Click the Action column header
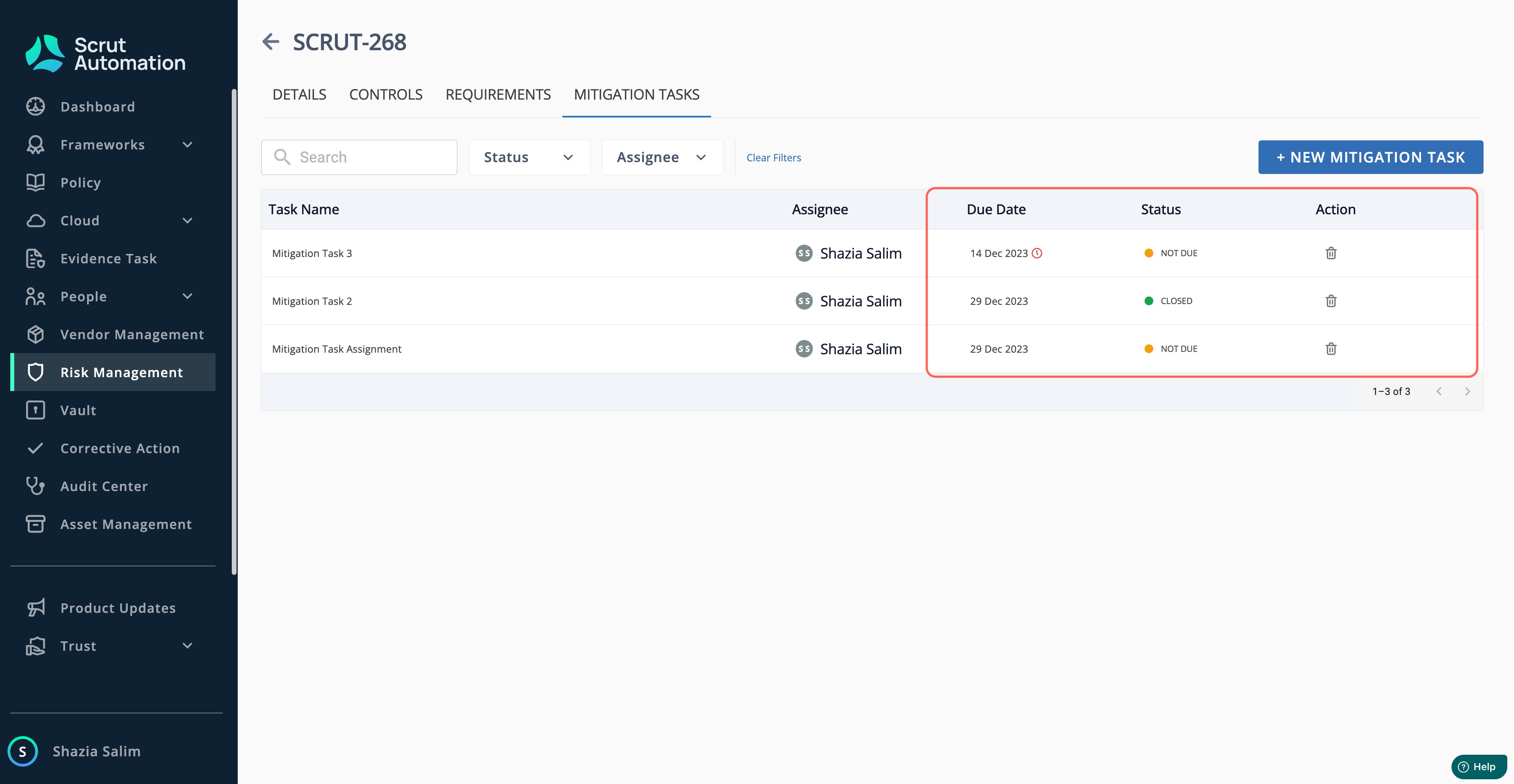This screenshot has height=784, width=1514. click(1335, 209)
